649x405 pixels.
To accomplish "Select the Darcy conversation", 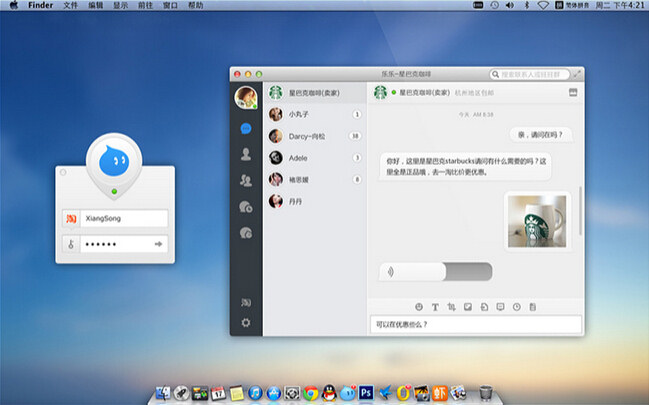I will point(315,136).
